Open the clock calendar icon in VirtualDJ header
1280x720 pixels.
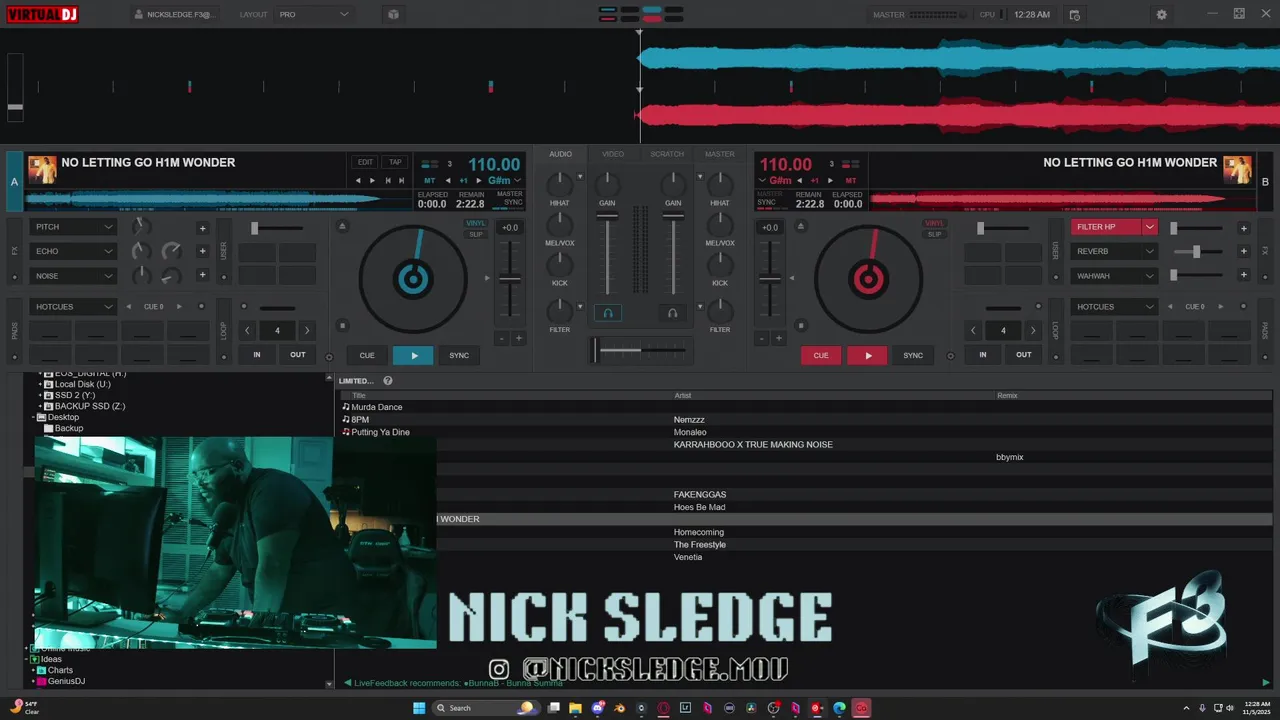coord(1074,15)
